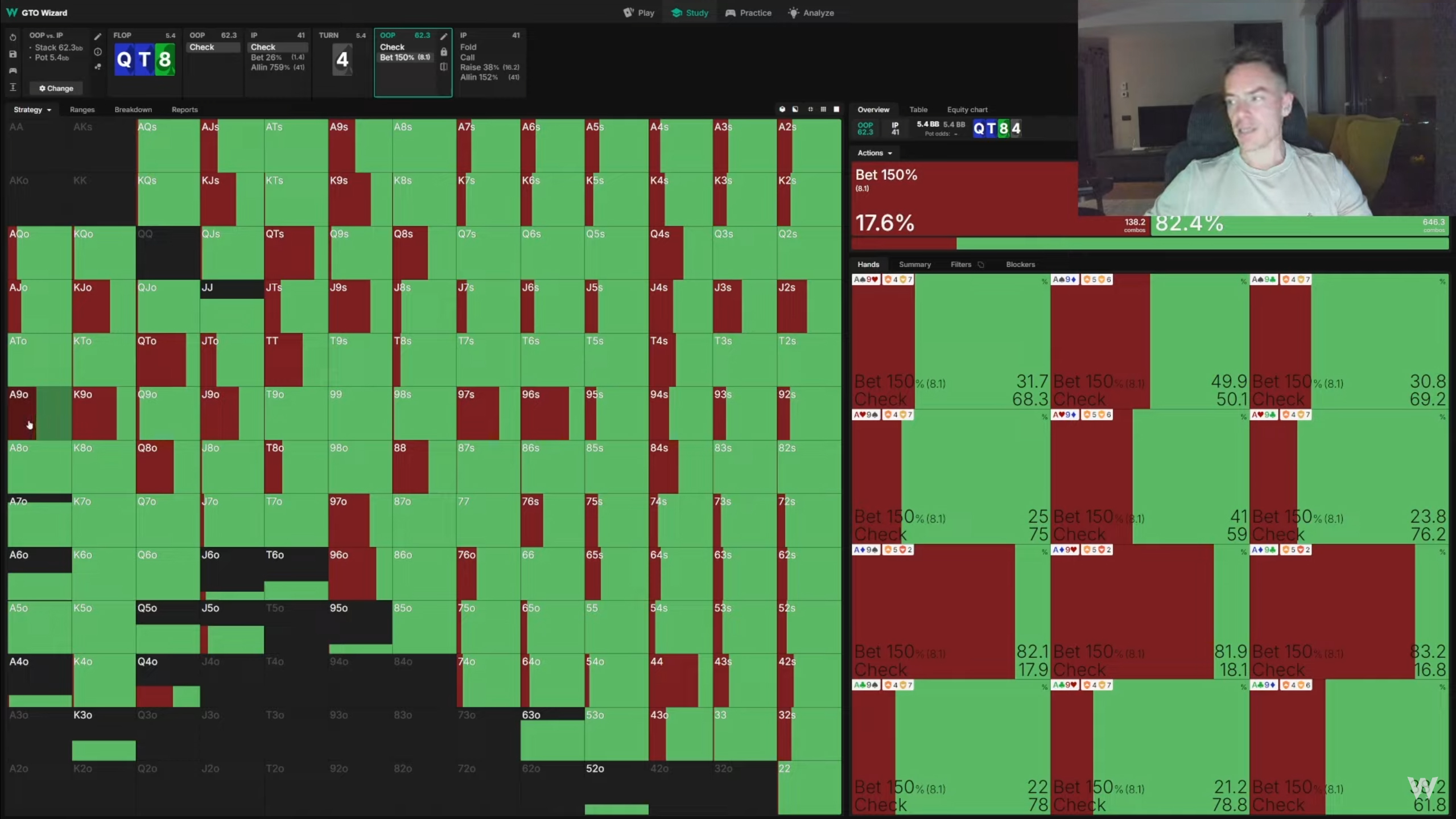This screenshot has height=819, width=1456.
Task: Select the solid white square view toggle
Action: (836, 109)
